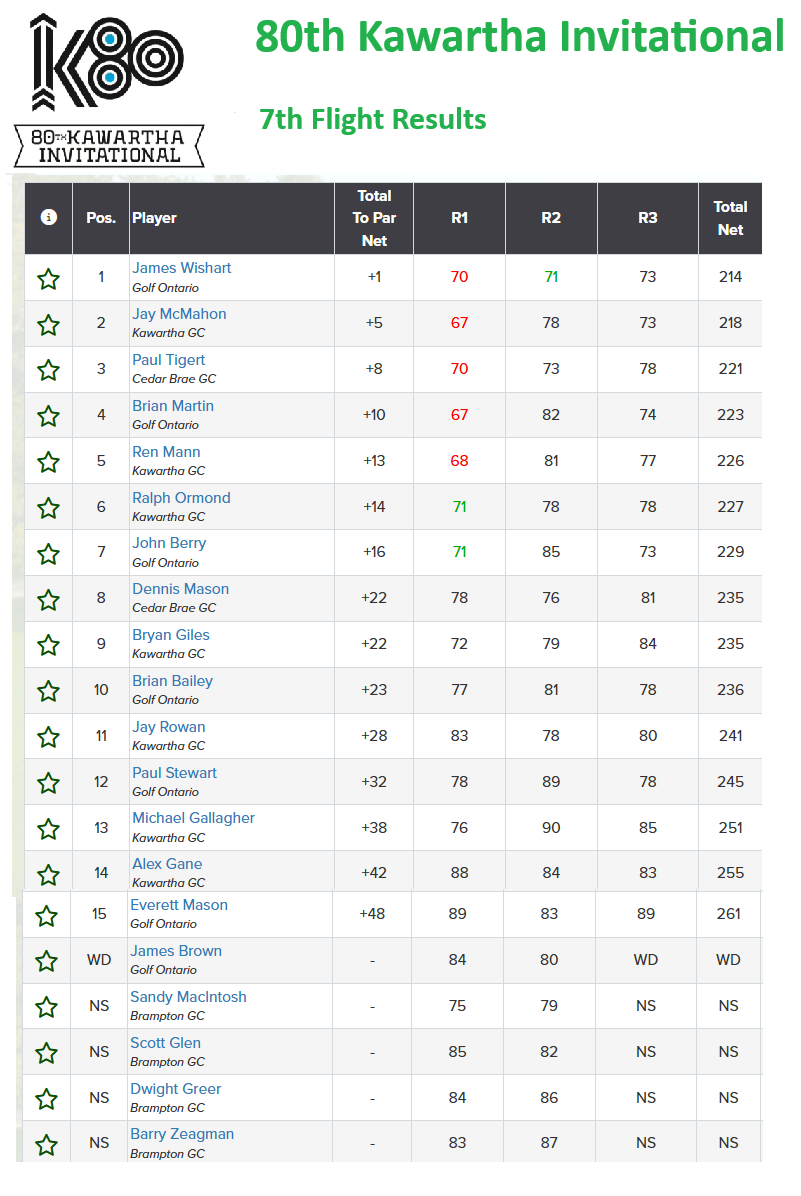Screen dimensions: 801x1196
Task: Toggle favorite star for Barry Zeagman
Action: click(47, 1145)
